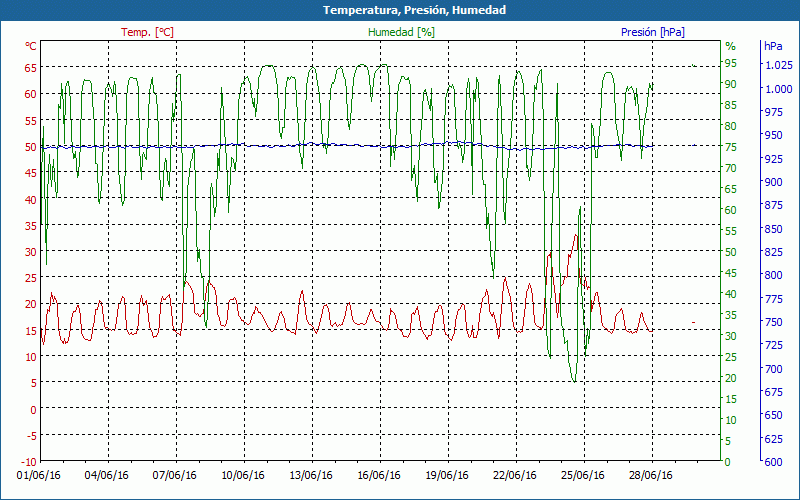Click the 04/06/16 date axis label

[107, 476]
